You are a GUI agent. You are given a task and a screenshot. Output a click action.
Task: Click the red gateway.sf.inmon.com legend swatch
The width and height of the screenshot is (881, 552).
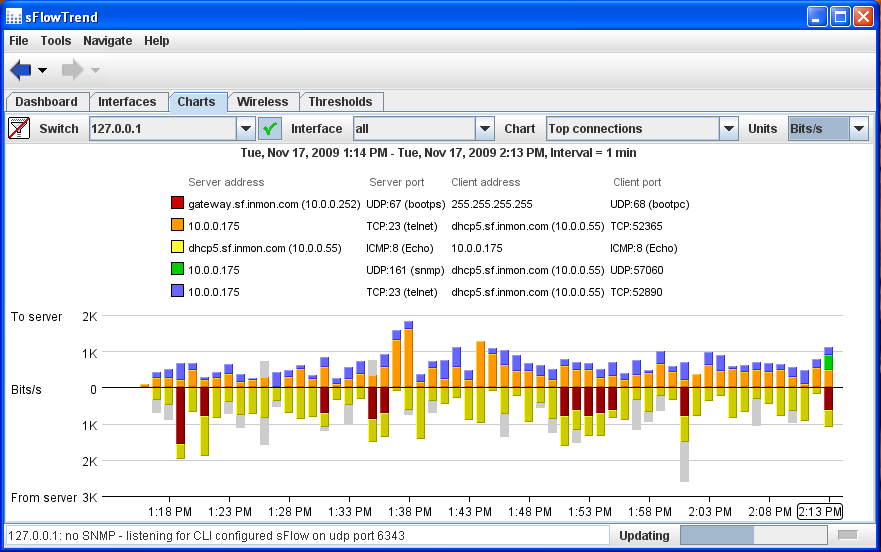(x=178, y=203)
